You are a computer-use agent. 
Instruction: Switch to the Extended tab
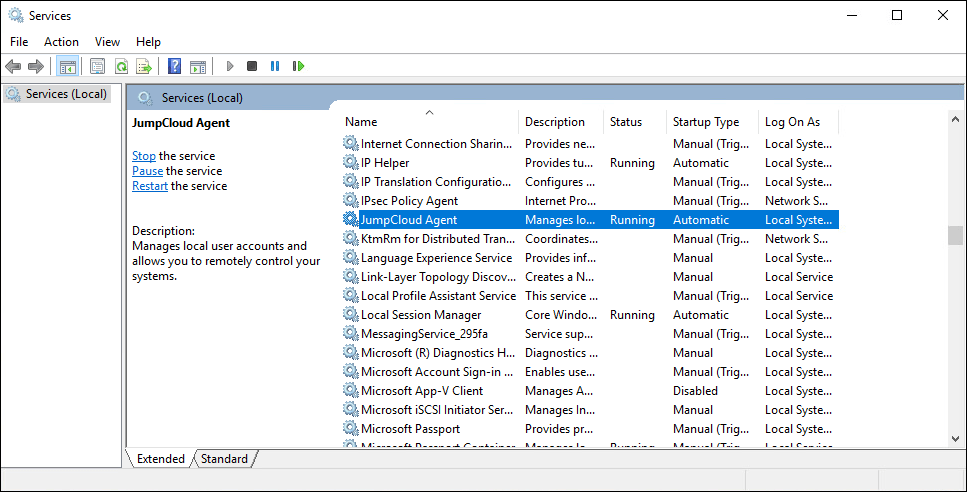click(160, 459)
